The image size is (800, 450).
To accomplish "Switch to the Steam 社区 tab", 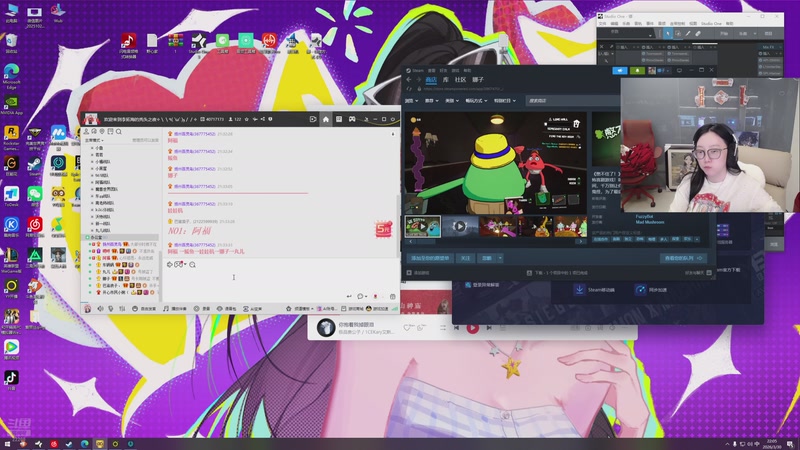I will pyautogui.click(x=460, y=80).
